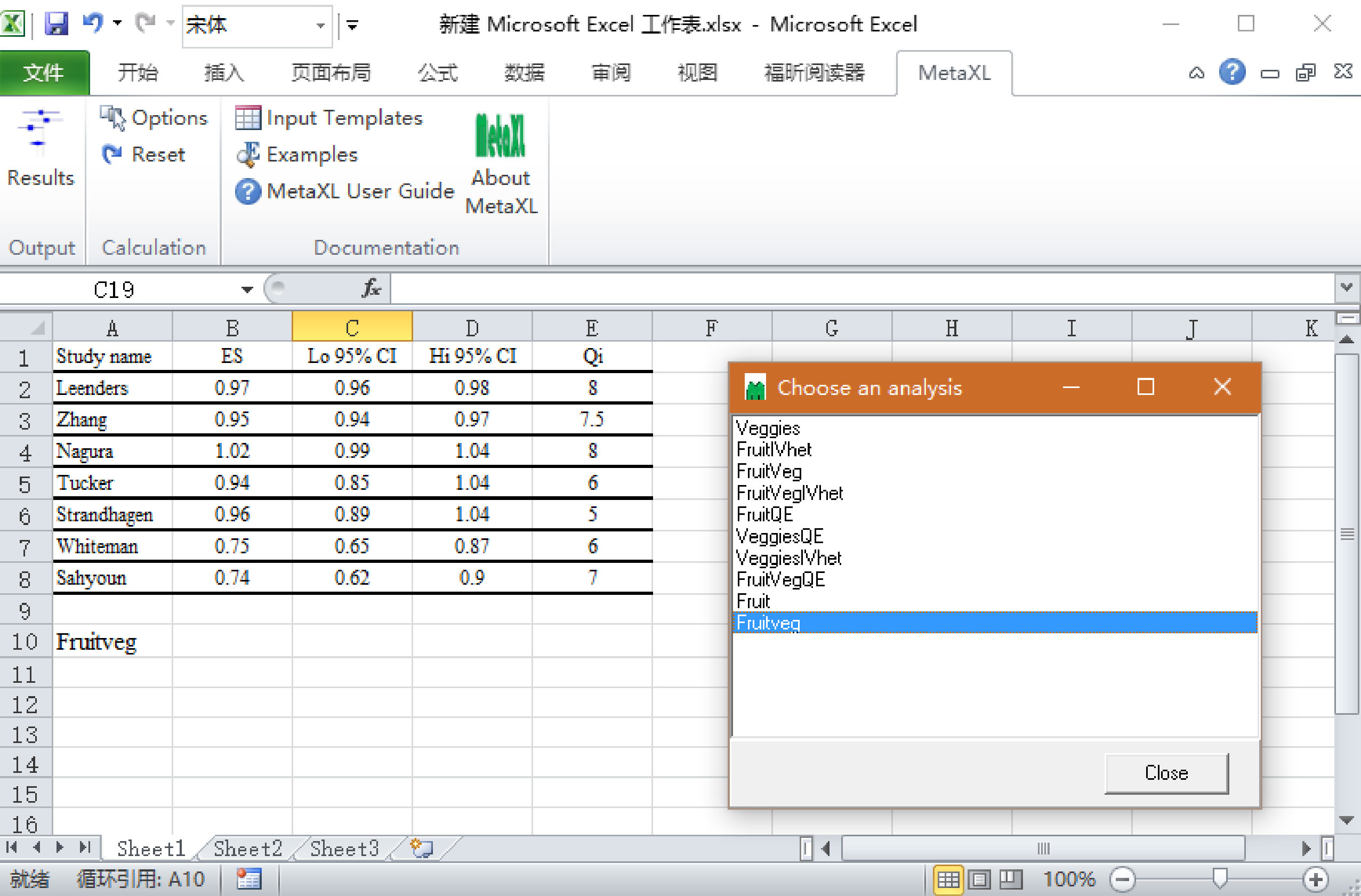Open the MetaXL User Guide
Image resolution: width=1361 pixels, height=896 pixels.
(x=345, y=191)
